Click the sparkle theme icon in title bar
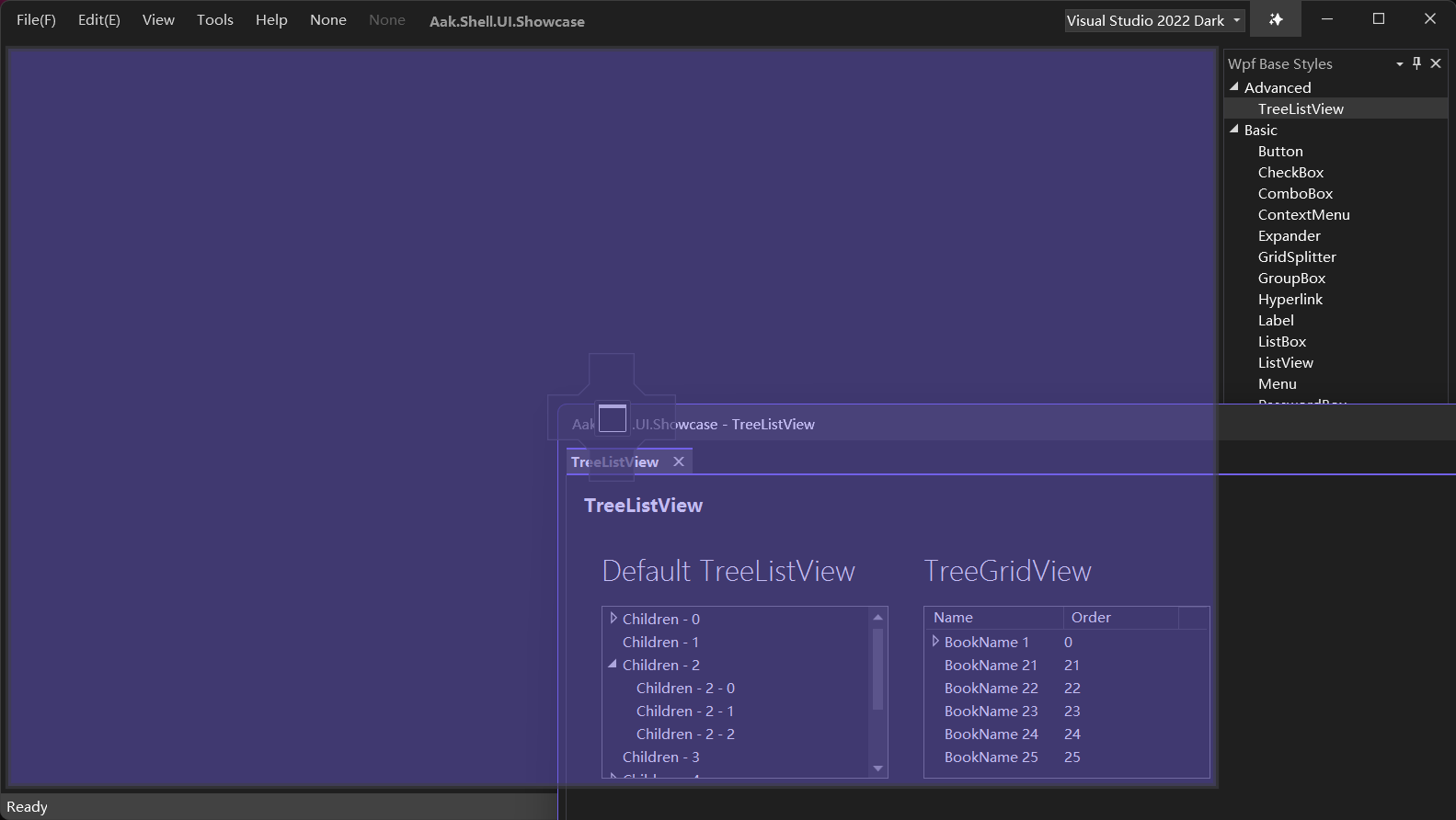This screenshot has height=820, width=1456. click(x=1276, y=19)
